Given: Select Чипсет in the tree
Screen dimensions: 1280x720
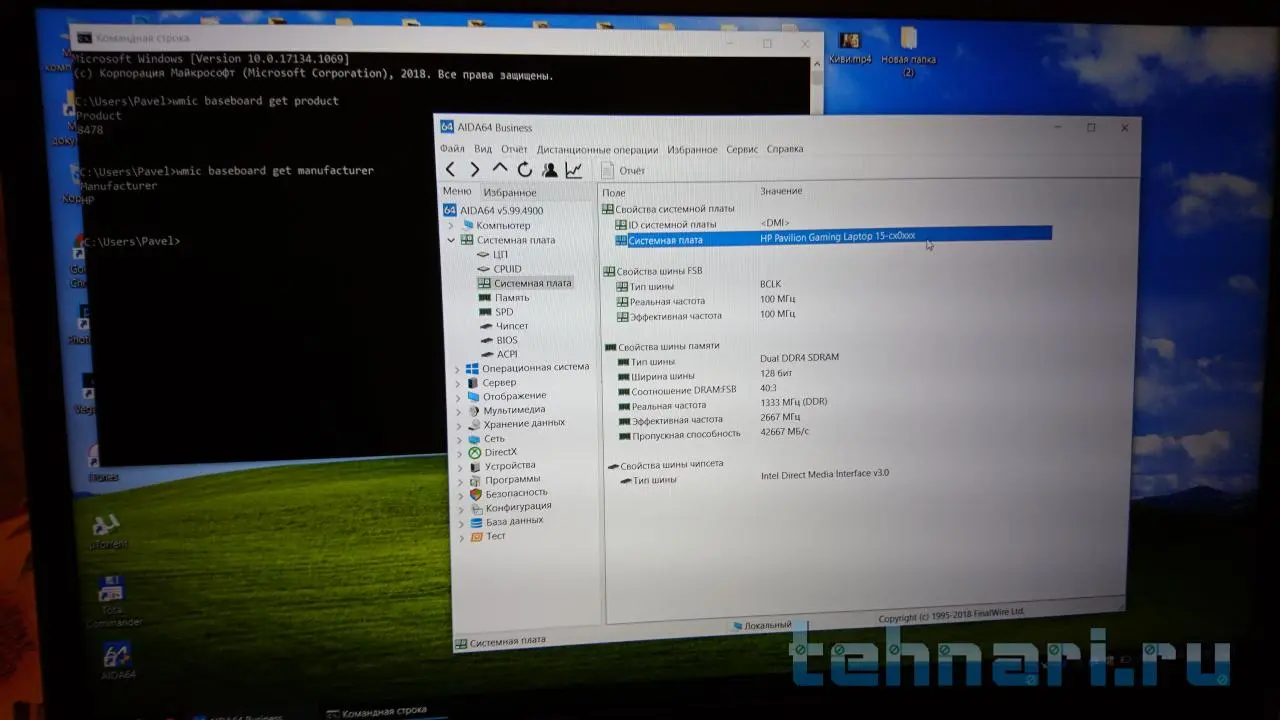Looking at the screenshot, I should pos(504,326).
